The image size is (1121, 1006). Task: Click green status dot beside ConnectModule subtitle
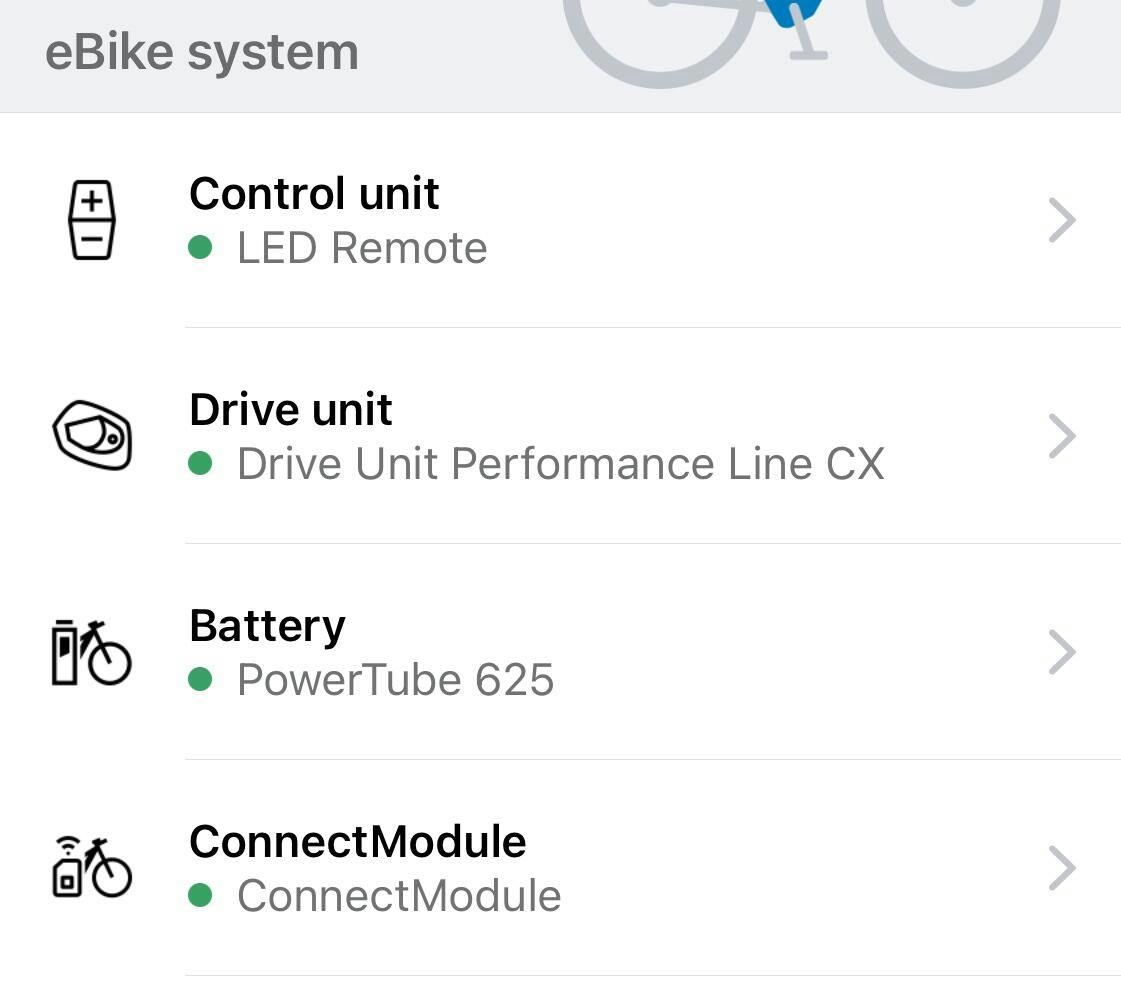coord(200,895)
